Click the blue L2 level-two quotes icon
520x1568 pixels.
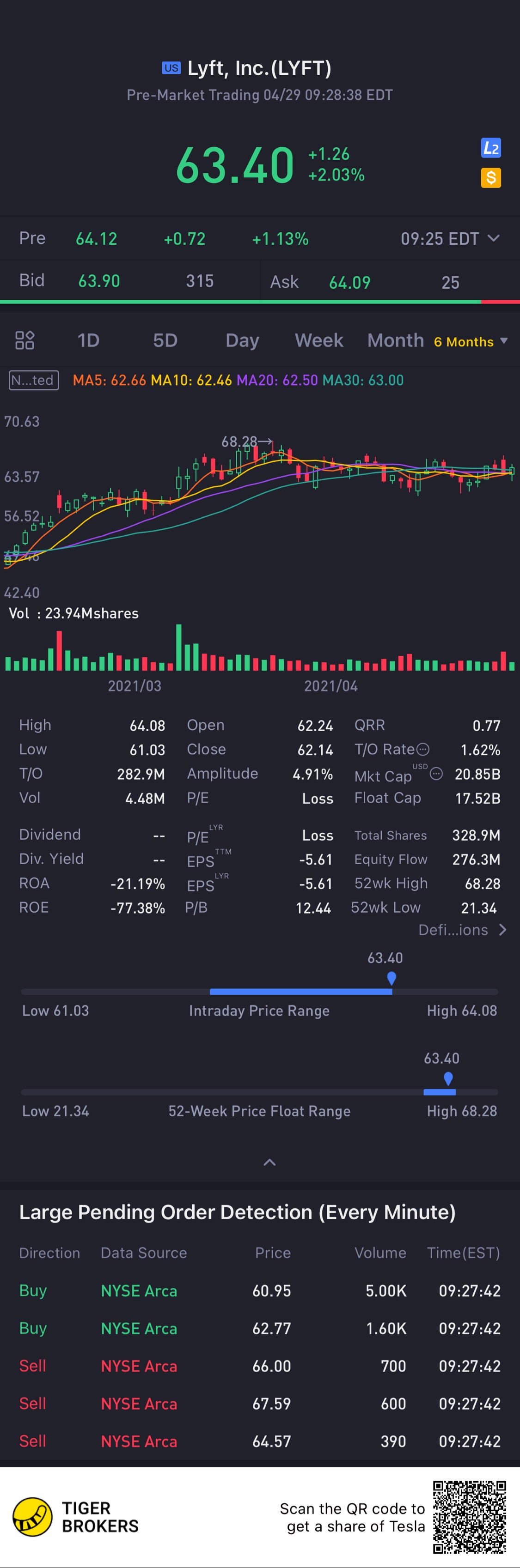(491, 148)
